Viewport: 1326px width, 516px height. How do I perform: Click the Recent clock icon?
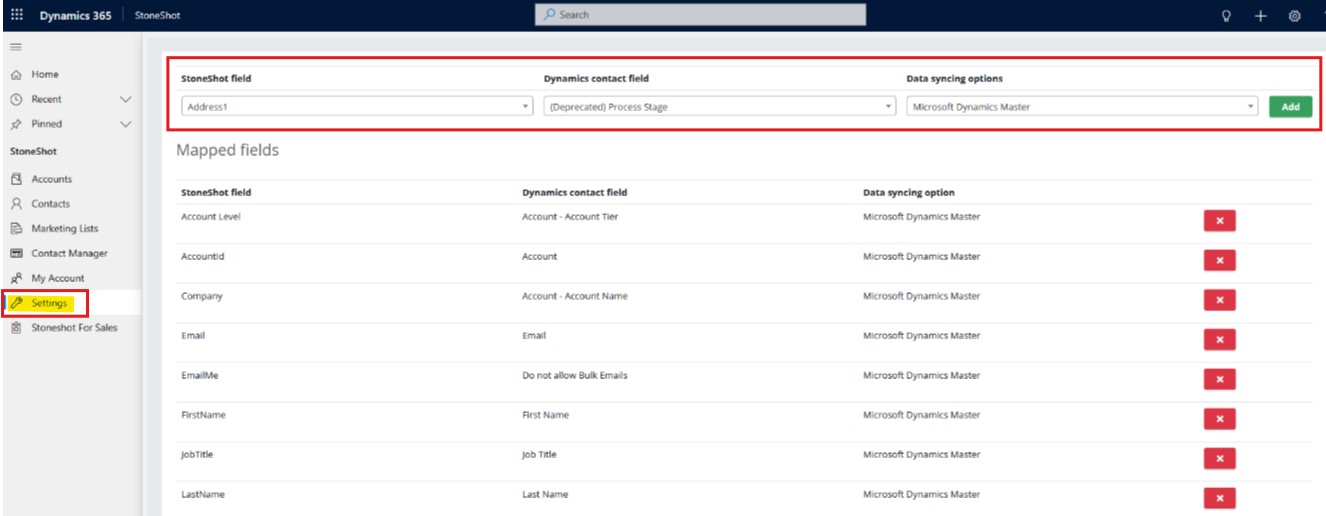click(x=16, y=99)
